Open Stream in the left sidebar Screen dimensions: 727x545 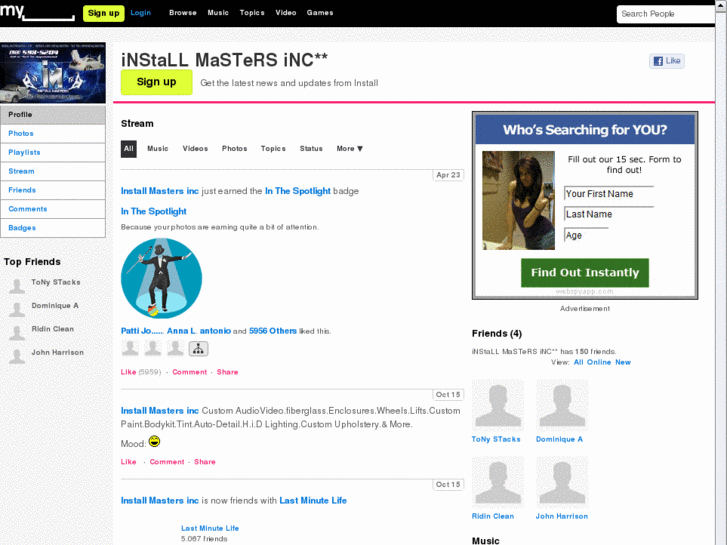click(53, 172)
